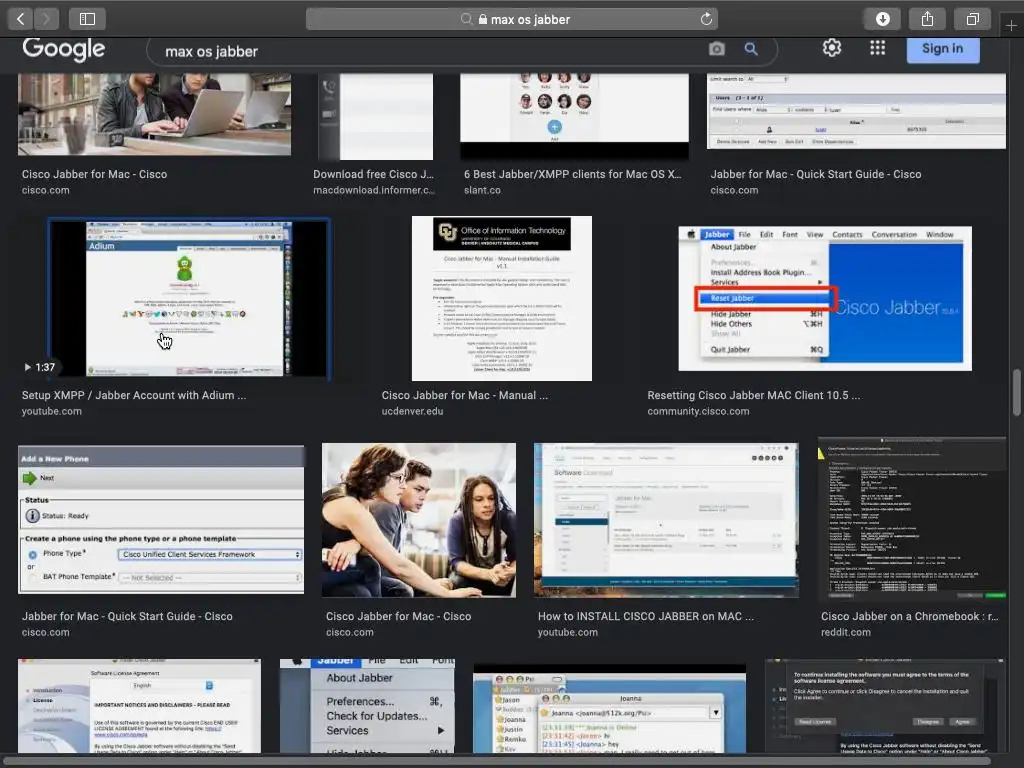Click the community.cisco.com source text
Viewport: 1024px width, 768px height.
pos(698,411)
